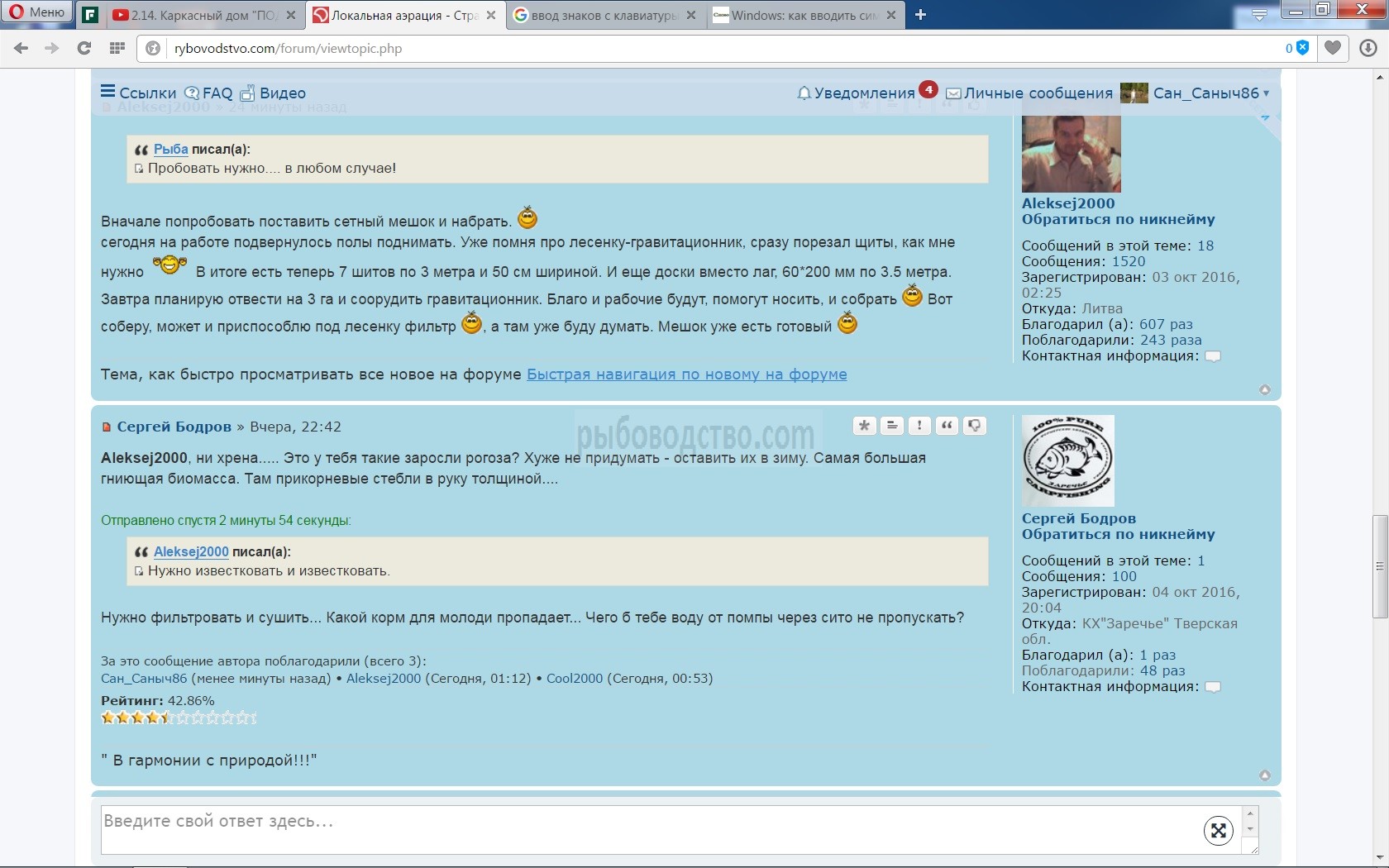Open Сергей Бодров post permalink icon
This screenshot has height=868, width=1389.
pos(106,427)
